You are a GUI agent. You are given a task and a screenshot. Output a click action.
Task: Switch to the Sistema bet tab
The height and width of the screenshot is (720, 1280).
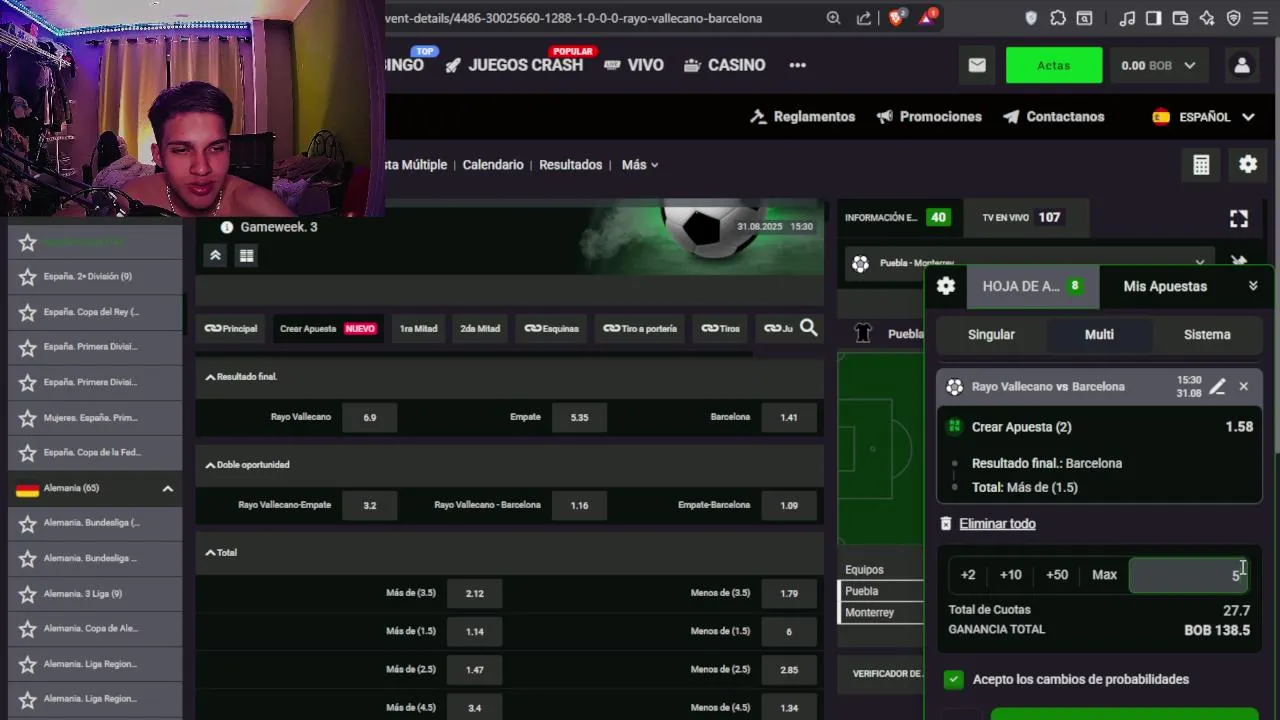[1207, 335]
